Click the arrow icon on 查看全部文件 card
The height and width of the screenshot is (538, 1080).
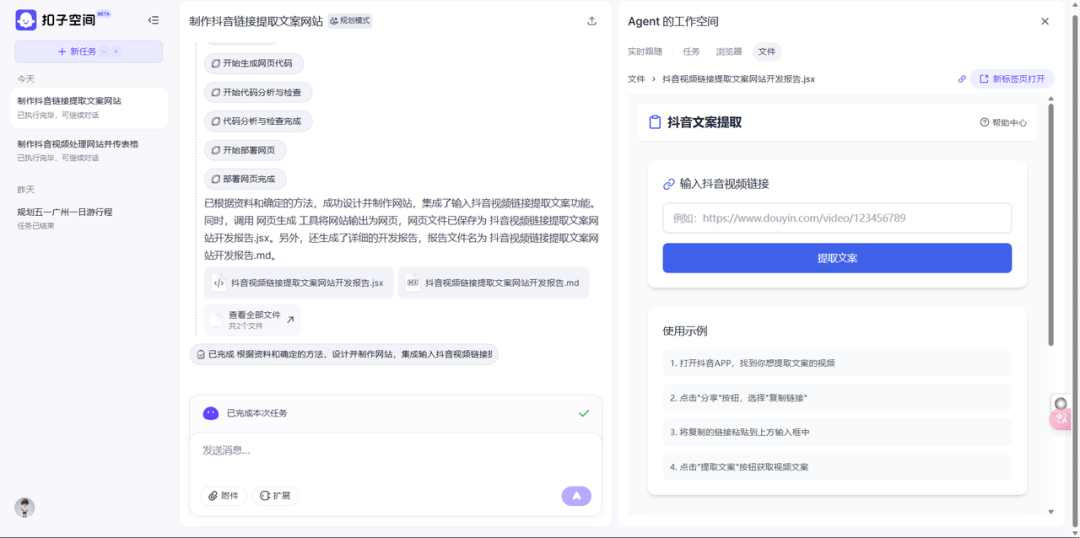coord(290,320)
